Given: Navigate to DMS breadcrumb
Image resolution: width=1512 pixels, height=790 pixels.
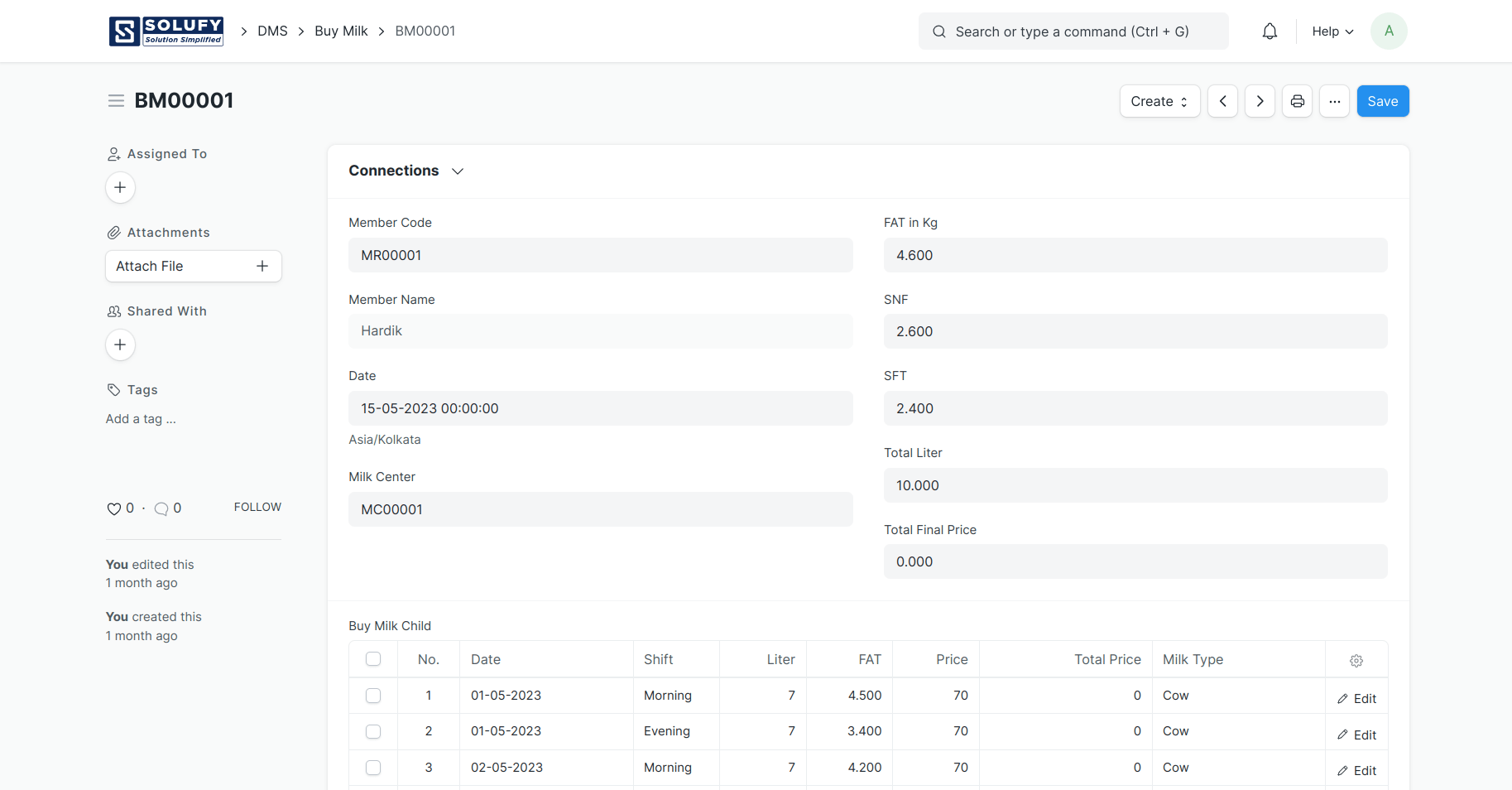Looking at the screenshot, I should (x=272, y=31).
